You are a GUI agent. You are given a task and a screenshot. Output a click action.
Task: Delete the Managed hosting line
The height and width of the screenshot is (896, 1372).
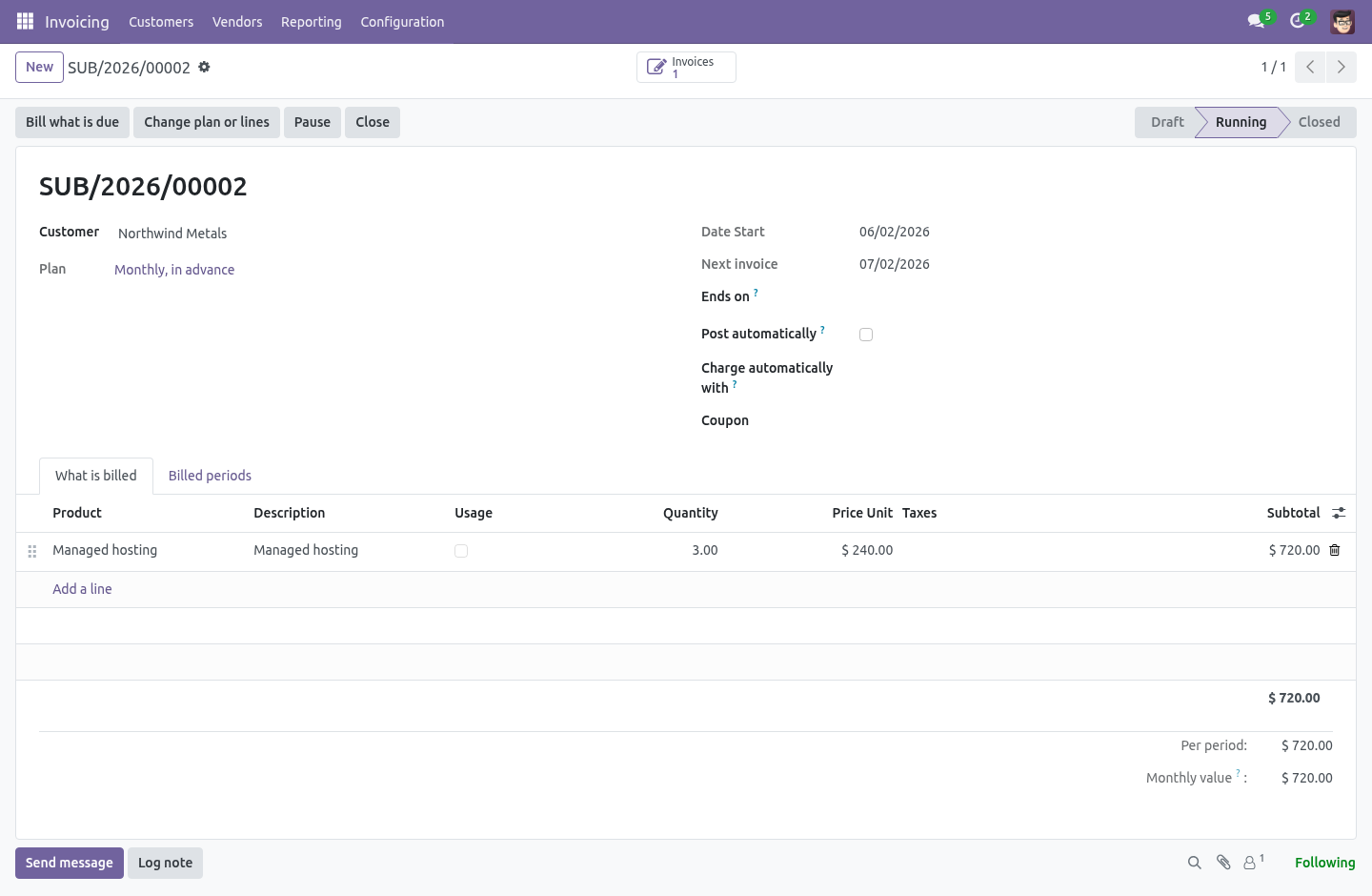pos(1335,550)
